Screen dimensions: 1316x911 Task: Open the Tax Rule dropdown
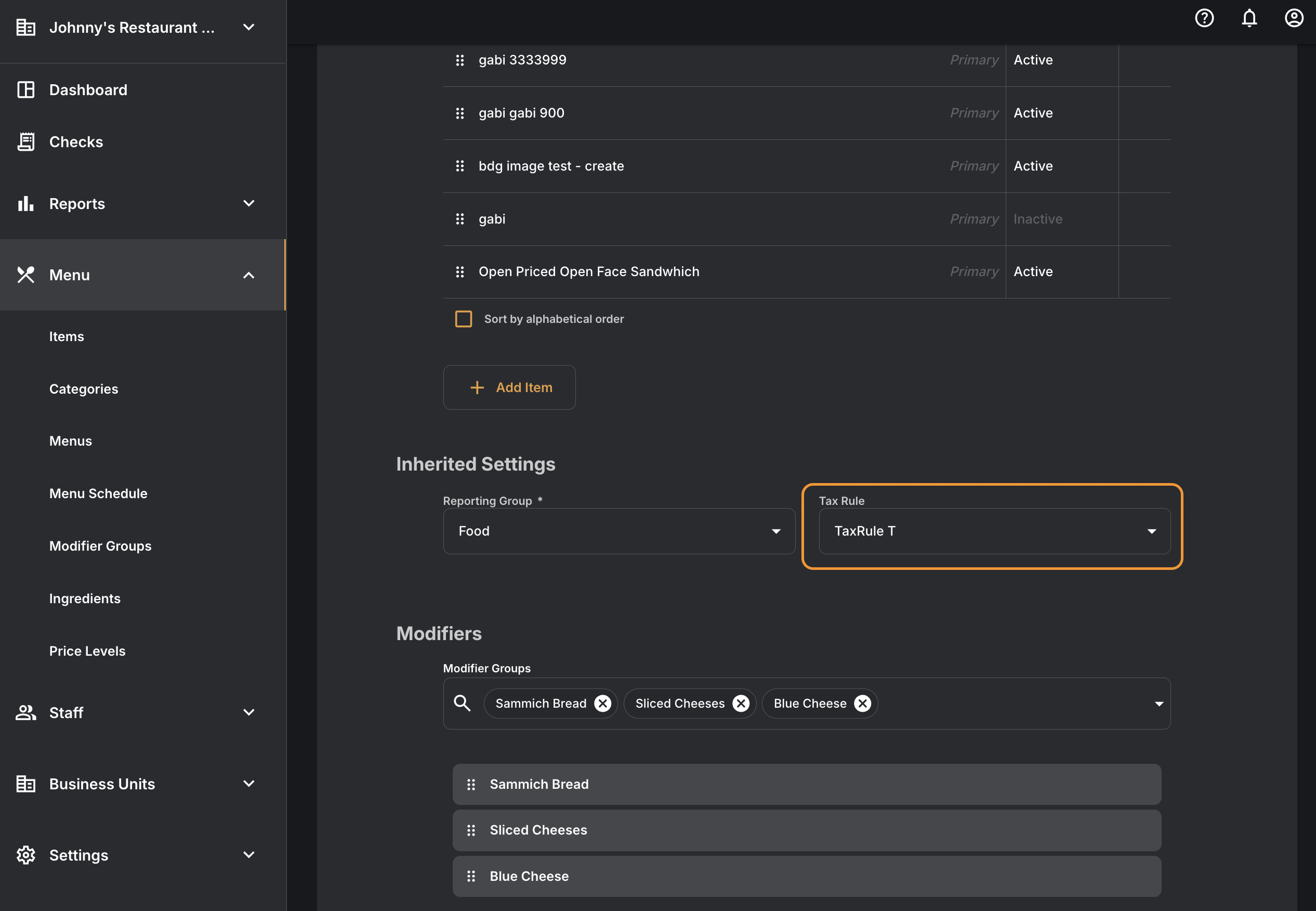[994, 531]
